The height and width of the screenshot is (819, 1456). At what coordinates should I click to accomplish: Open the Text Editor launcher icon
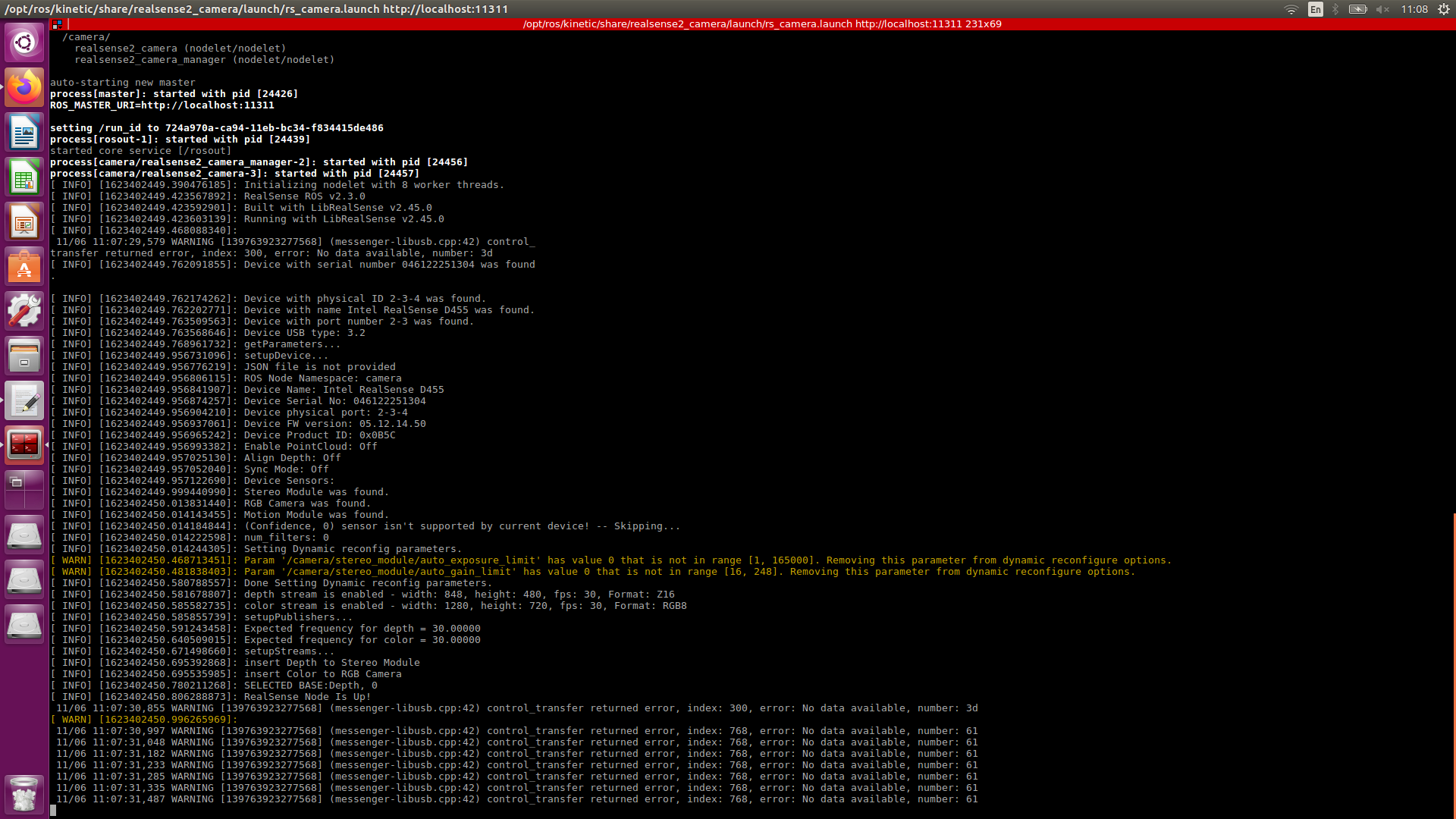(24, 401)
